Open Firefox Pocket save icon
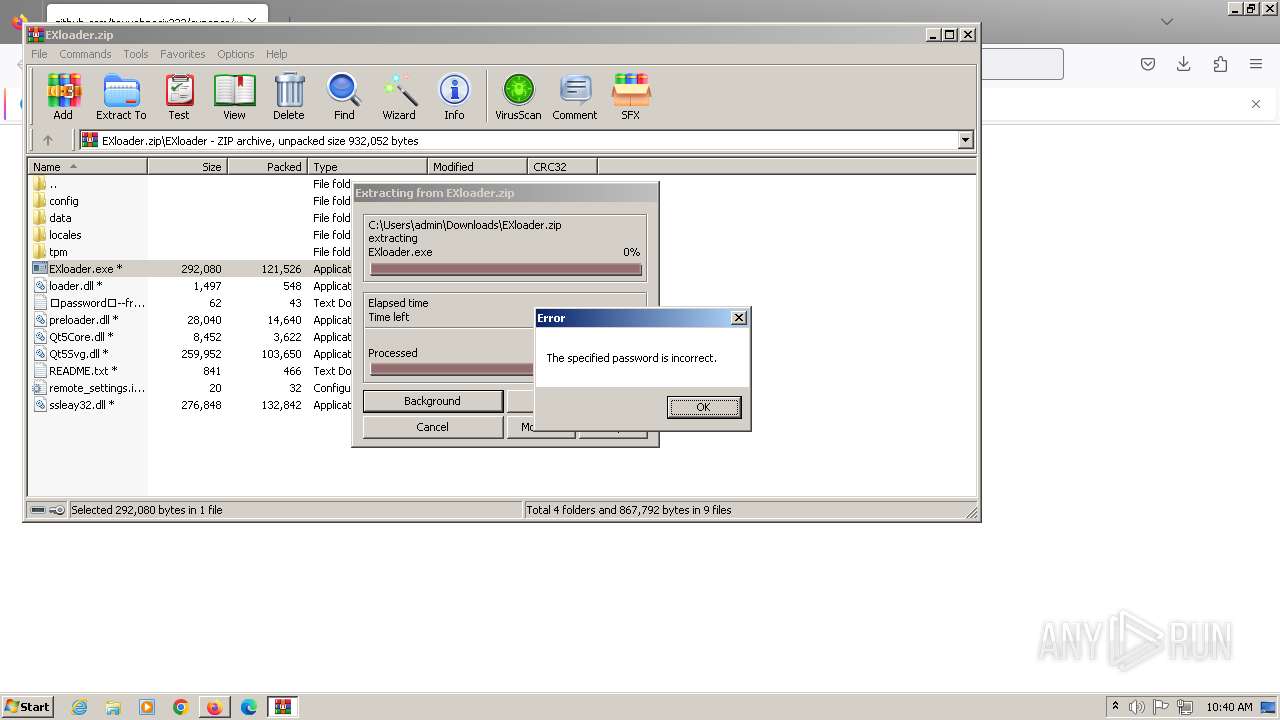1280x720 pixels. [x=1148, y=64]
